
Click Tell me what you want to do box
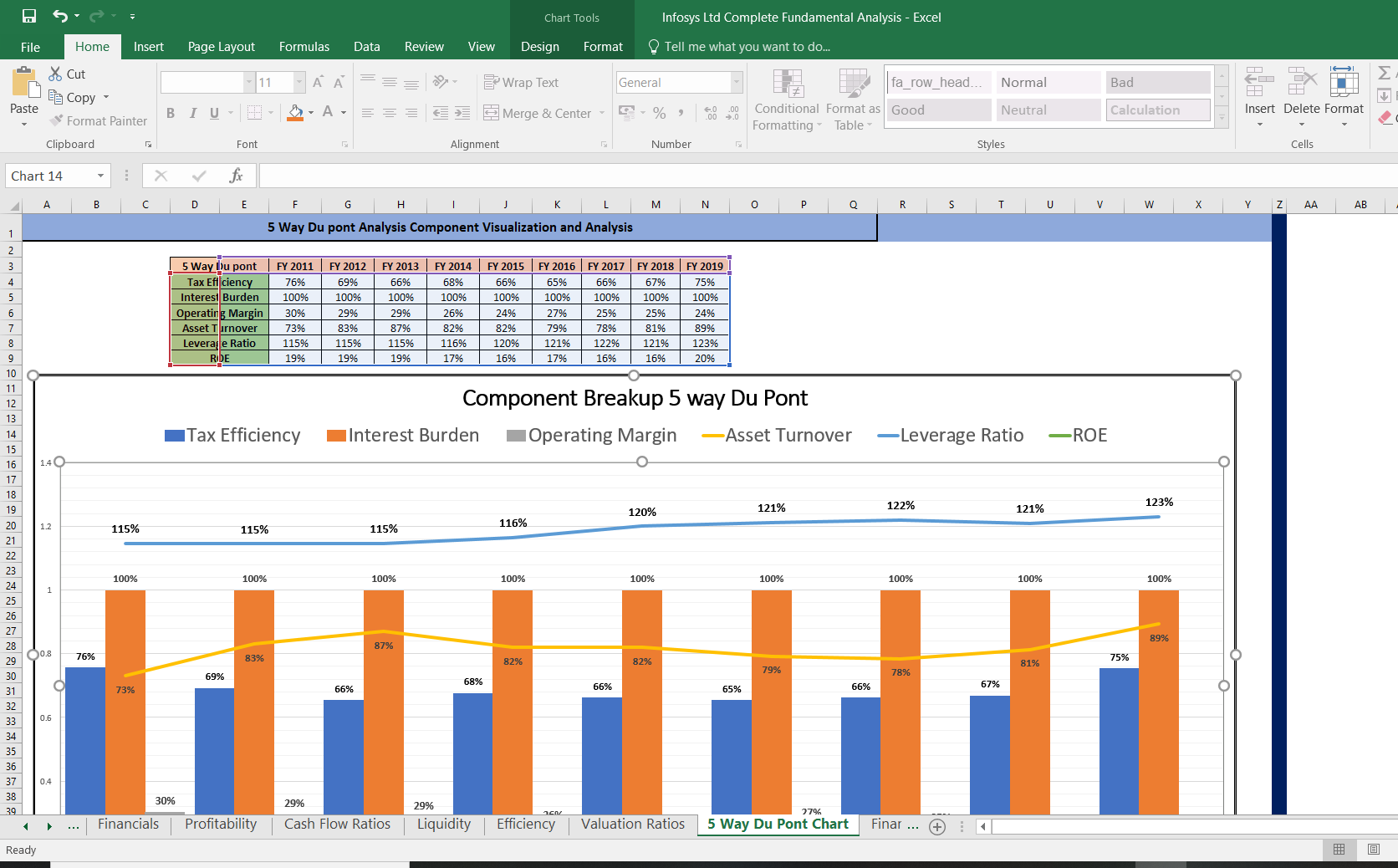pos(739,47)
